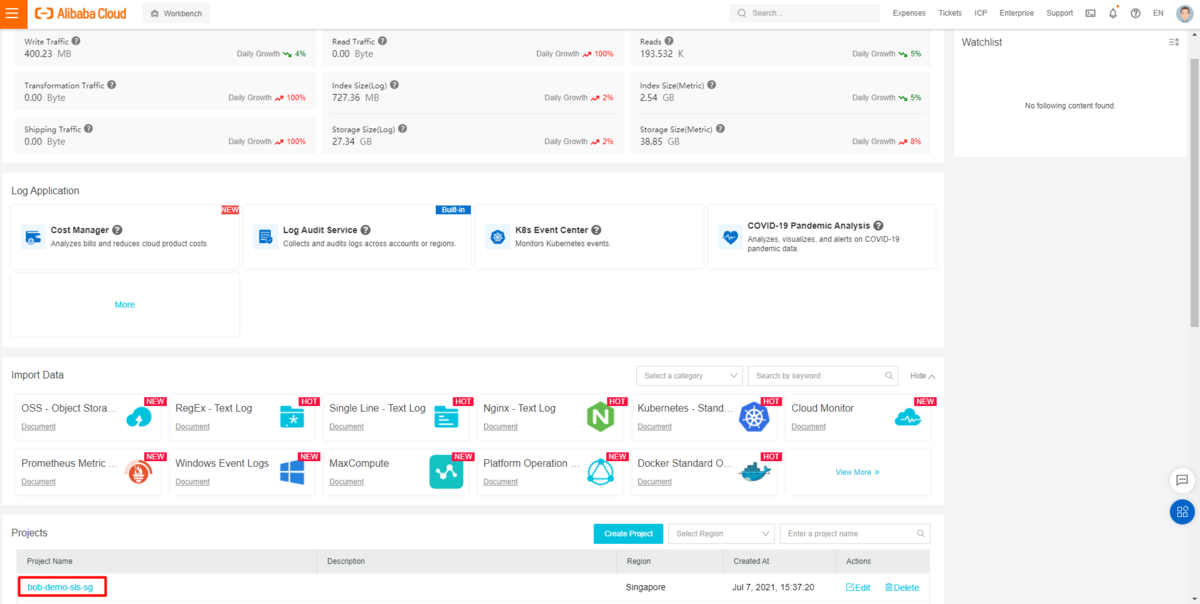Click the top Search field
This screenshot has width=1200, height=604.
pyautogui.click(x=804, y=13)
